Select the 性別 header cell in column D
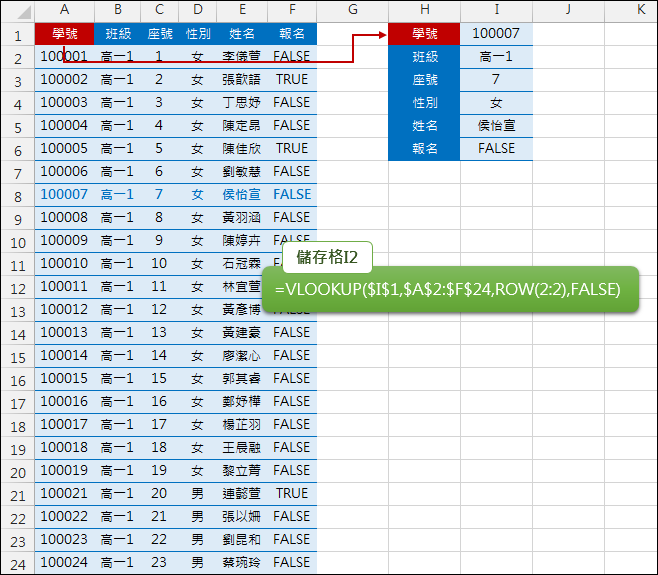The width and height of the screenshot is (658, 575). click(198, 34)
